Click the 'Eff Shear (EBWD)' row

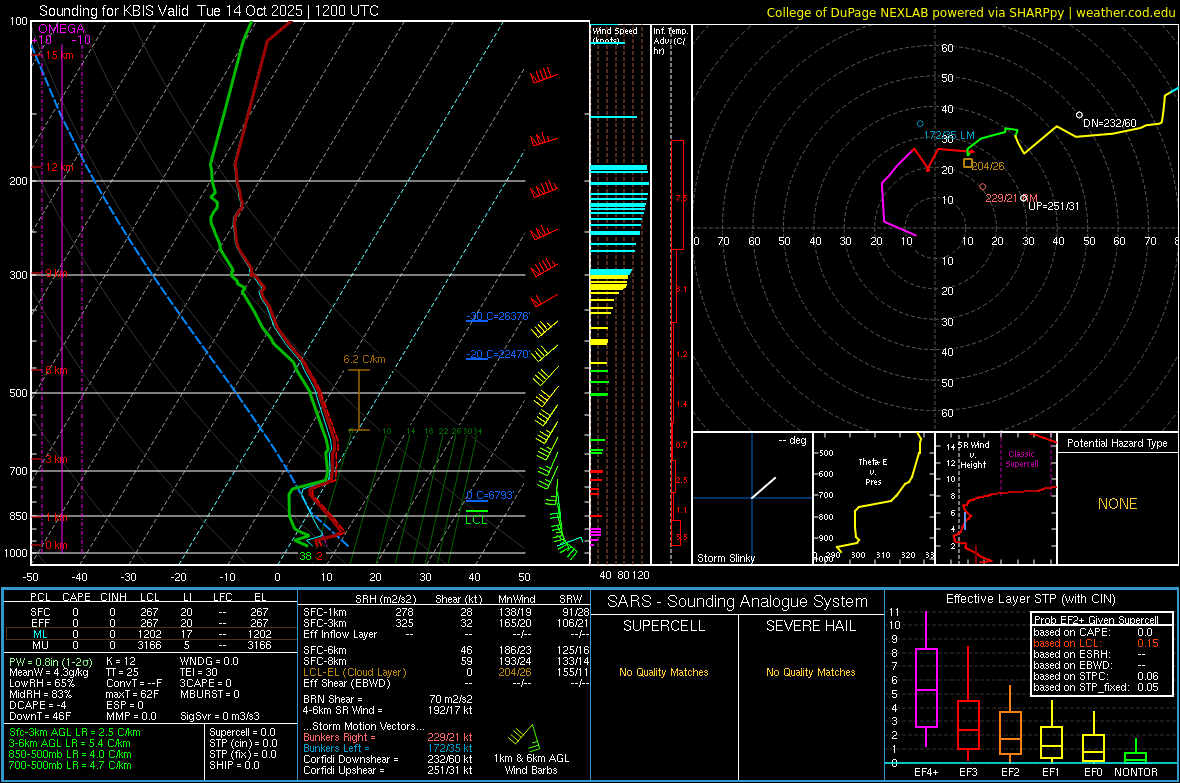[x=446, y=683]
